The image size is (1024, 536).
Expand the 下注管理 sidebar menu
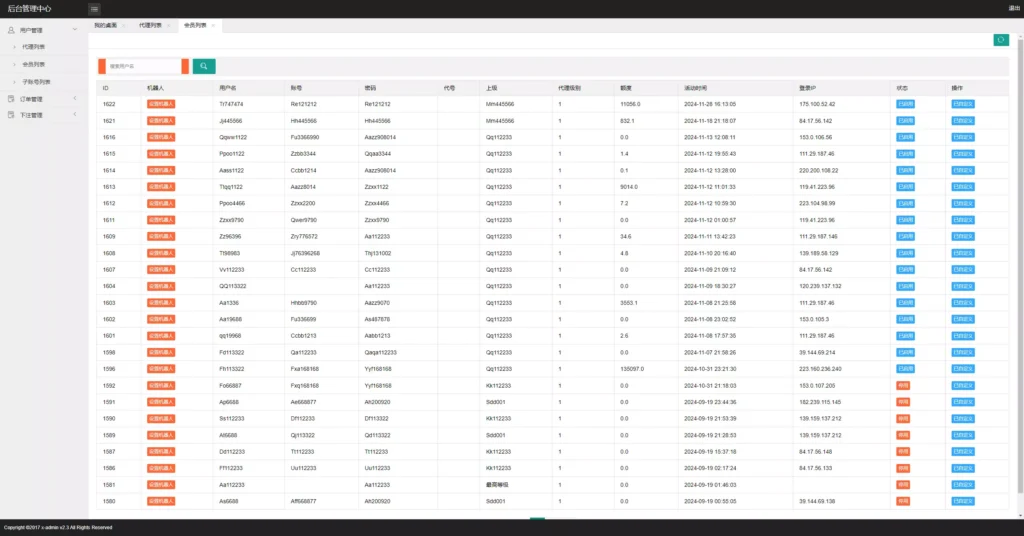pos(77,115)
